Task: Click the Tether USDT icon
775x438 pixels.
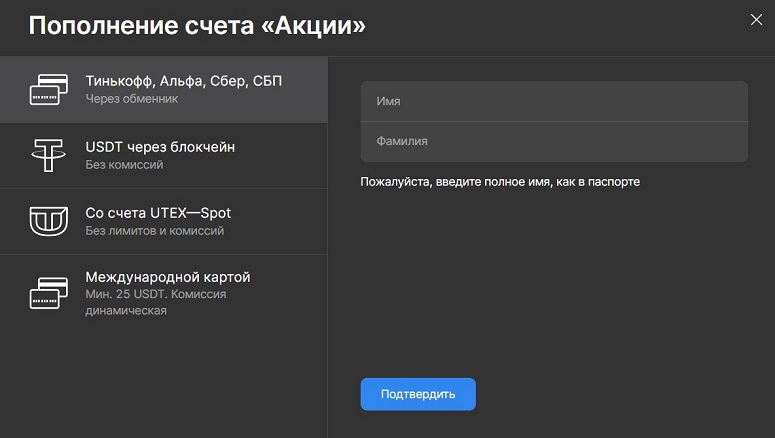Action: tap(48, 155)
